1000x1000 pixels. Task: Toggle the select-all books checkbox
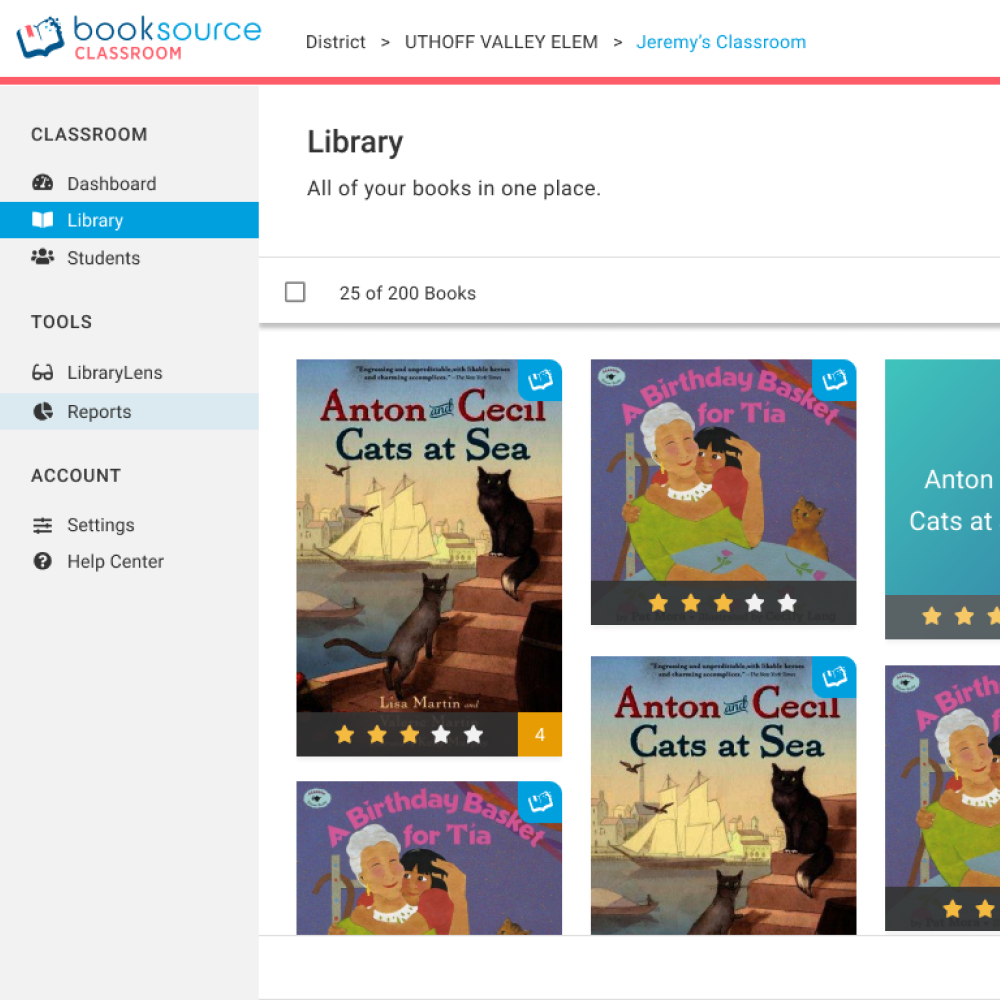(295, 292)
